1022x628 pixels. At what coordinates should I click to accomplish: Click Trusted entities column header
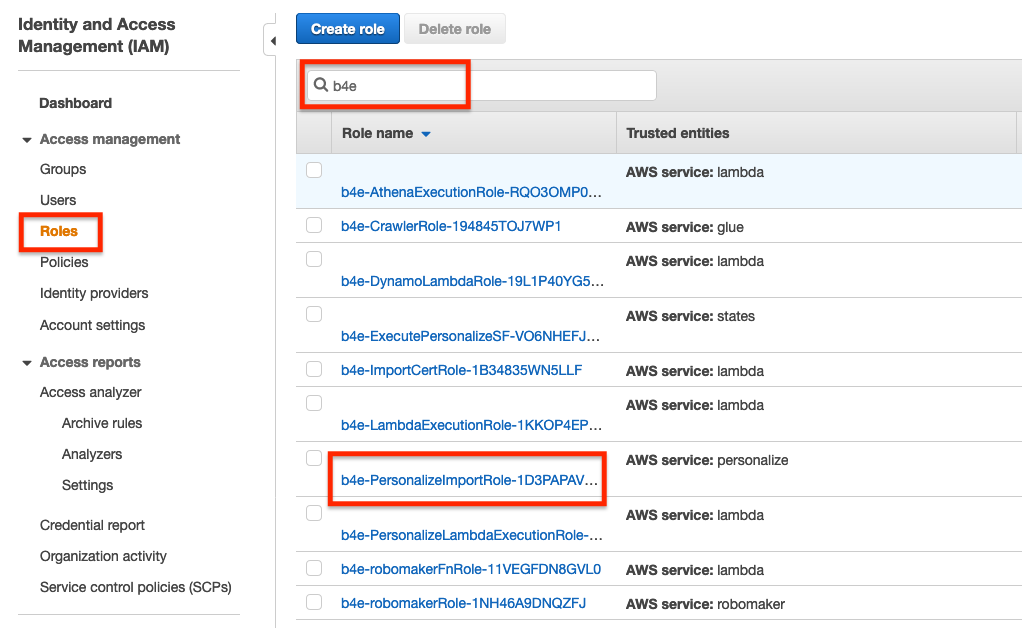point(678,133)
